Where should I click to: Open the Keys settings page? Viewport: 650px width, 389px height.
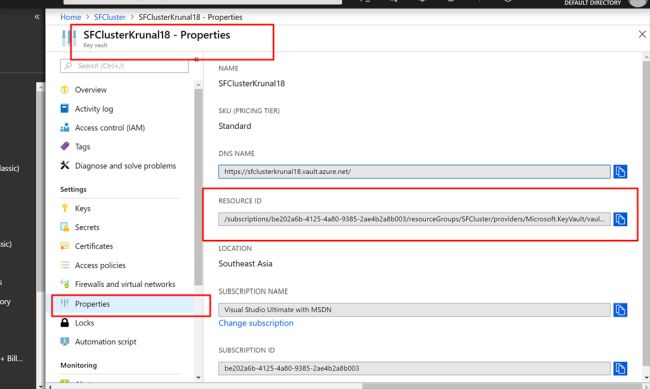82,208
